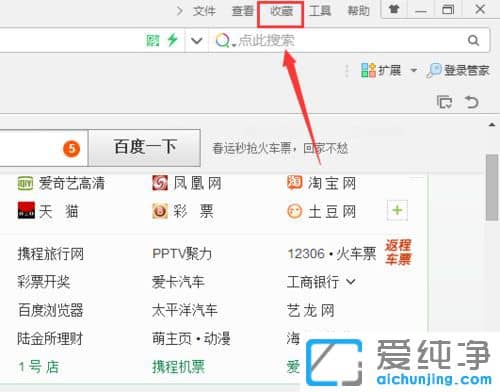Open the 彩票 link

pyautogui.click(x=193, y=211)
